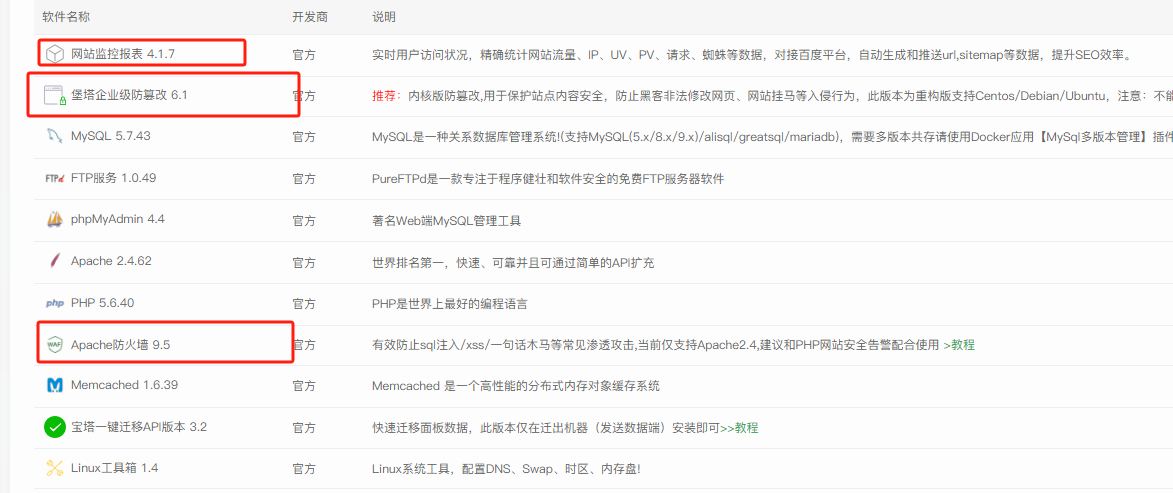This screenshot has width=1173, height=493.
Task: Open Linux工具箱 1.4 entry
Action: coord(114,469)
